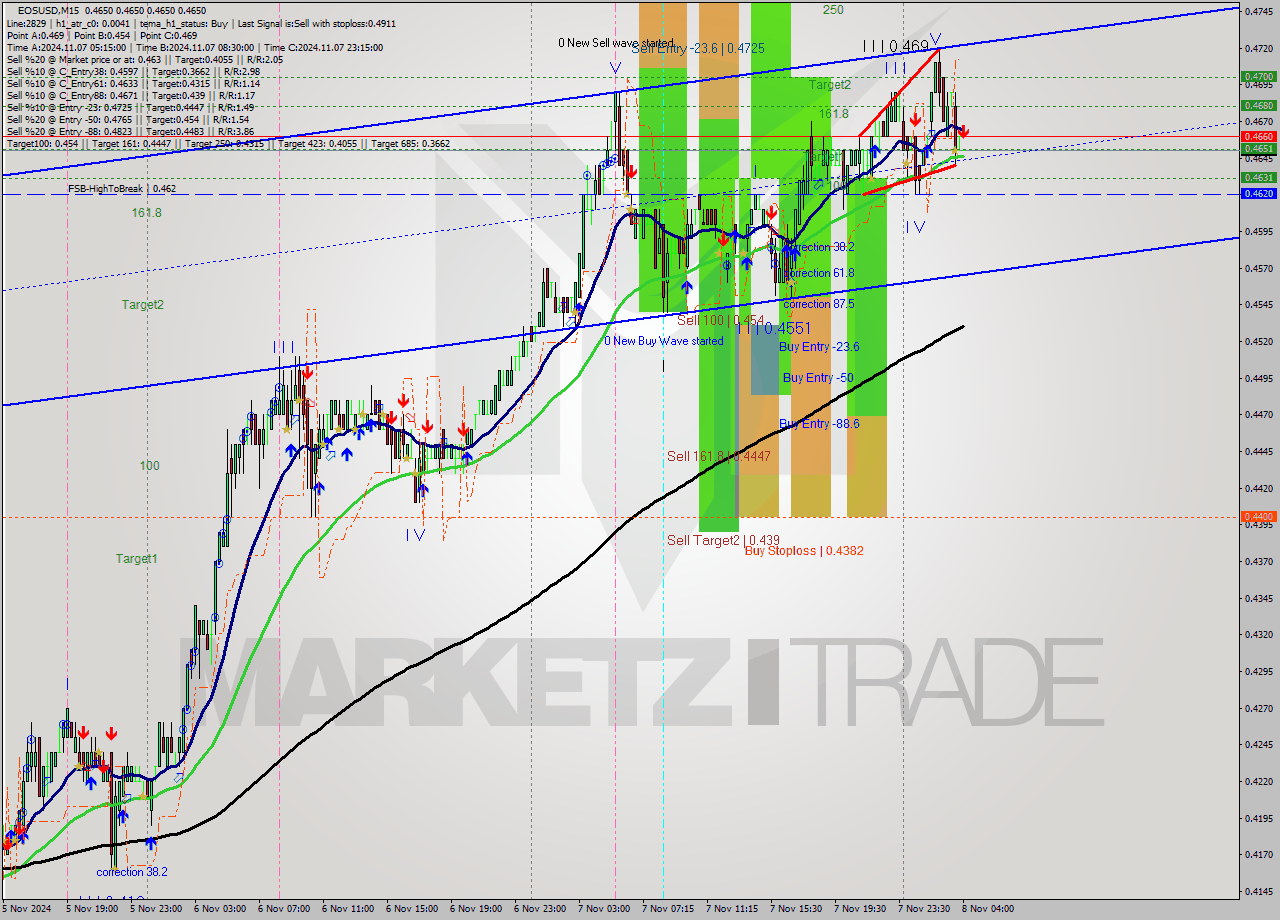The height and width of the screenshot is (920, 1280).
Task: Click the 'Buy Entry -23.6' label
Action: [x=819, y=347]
